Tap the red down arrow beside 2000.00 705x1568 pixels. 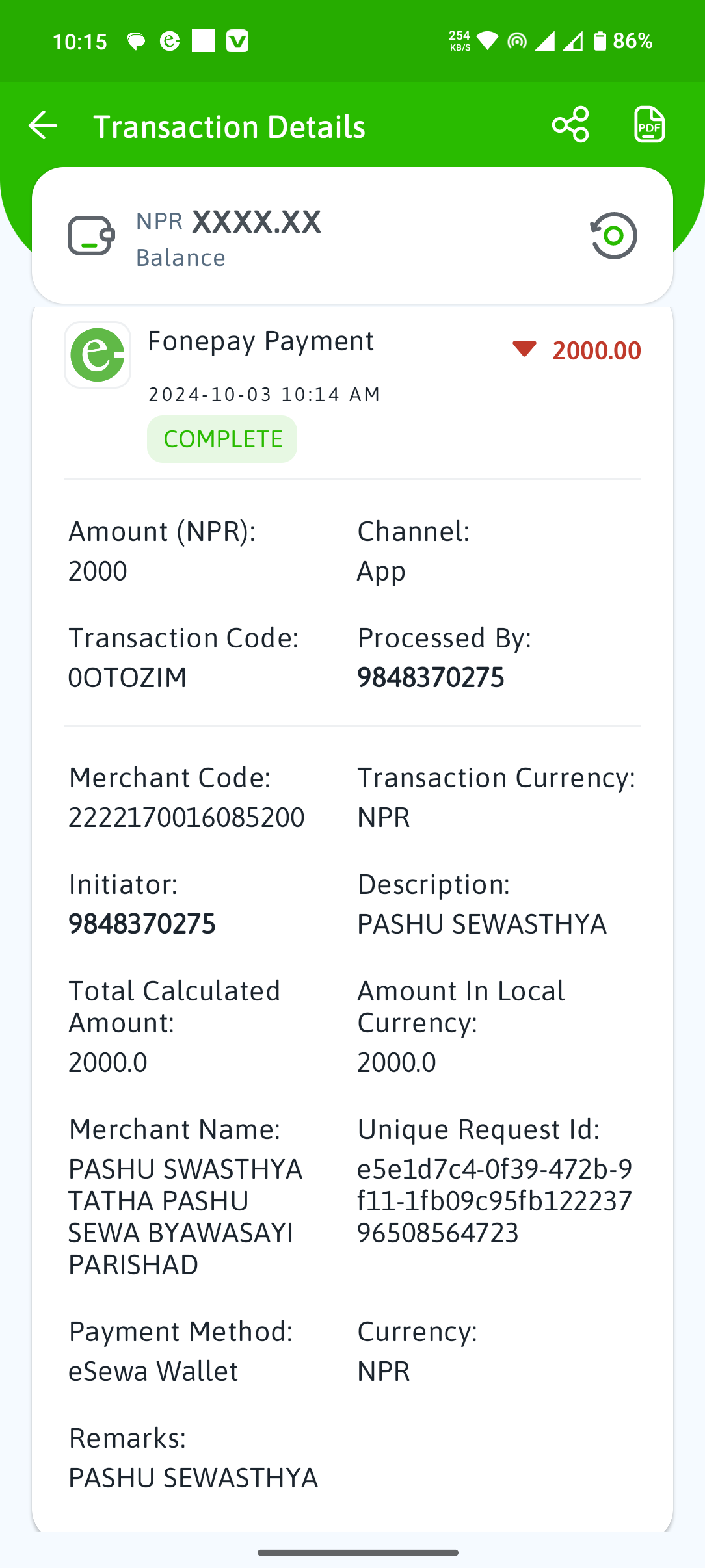[x=524, y=349]
